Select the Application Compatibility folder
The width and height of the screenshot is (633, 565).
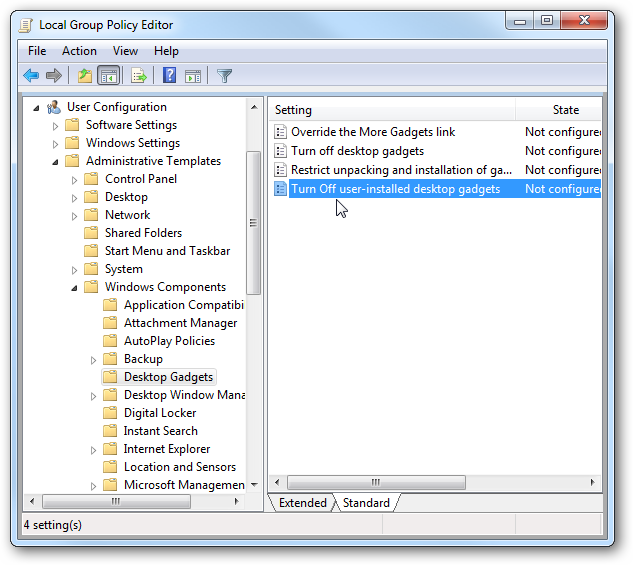(184, 305)
